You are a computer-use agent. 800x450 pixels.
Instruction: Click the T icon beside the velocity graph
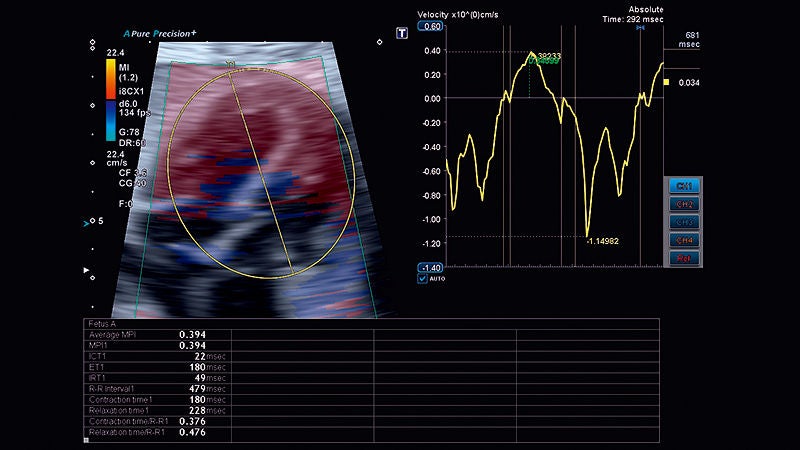402,33
